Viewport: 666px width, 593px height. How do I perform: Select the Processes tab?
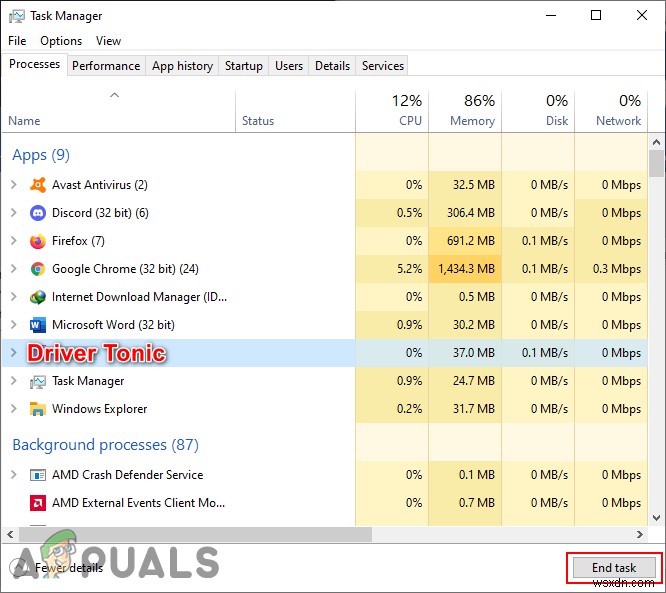click(34, 64)
